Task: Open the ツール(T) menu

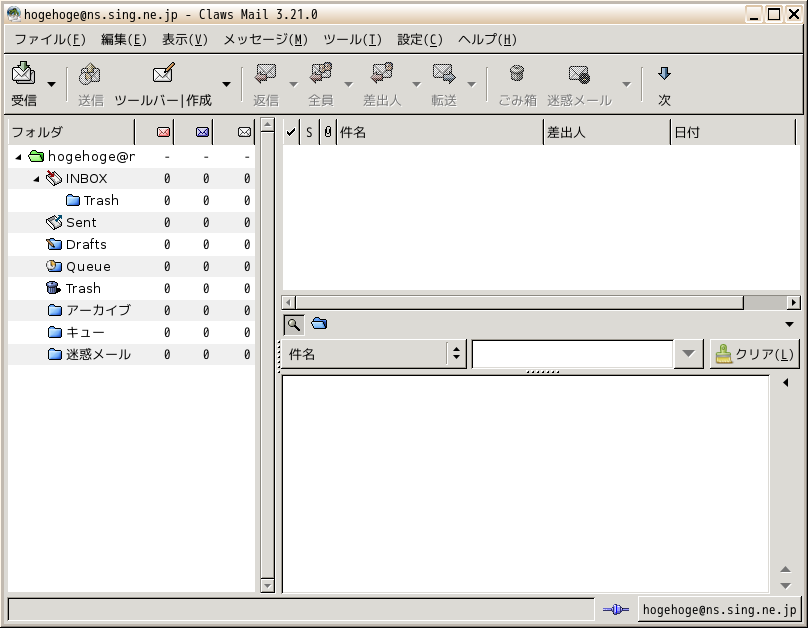Action: [352, 40]
